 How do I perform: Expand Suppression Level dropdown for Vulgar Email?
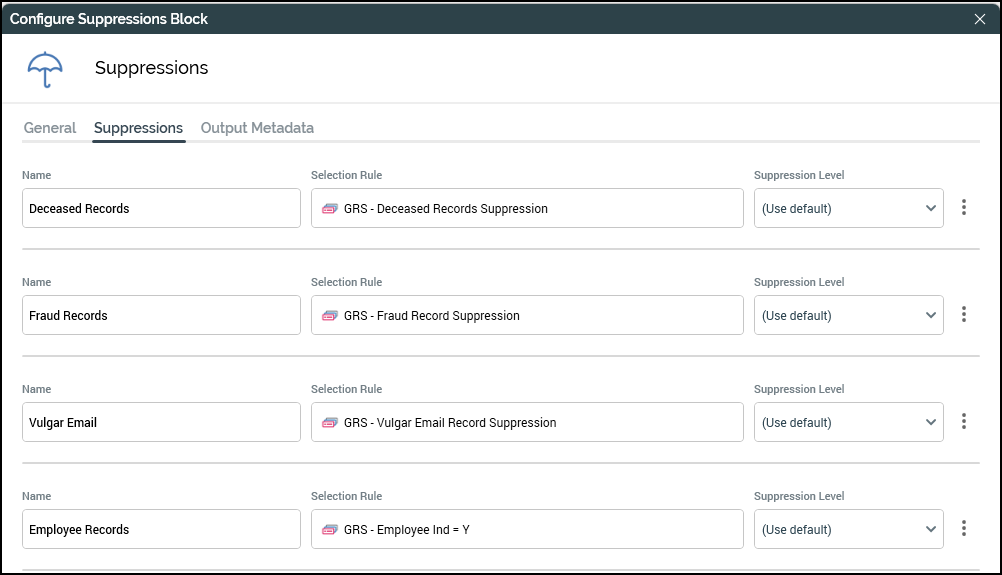848,423
